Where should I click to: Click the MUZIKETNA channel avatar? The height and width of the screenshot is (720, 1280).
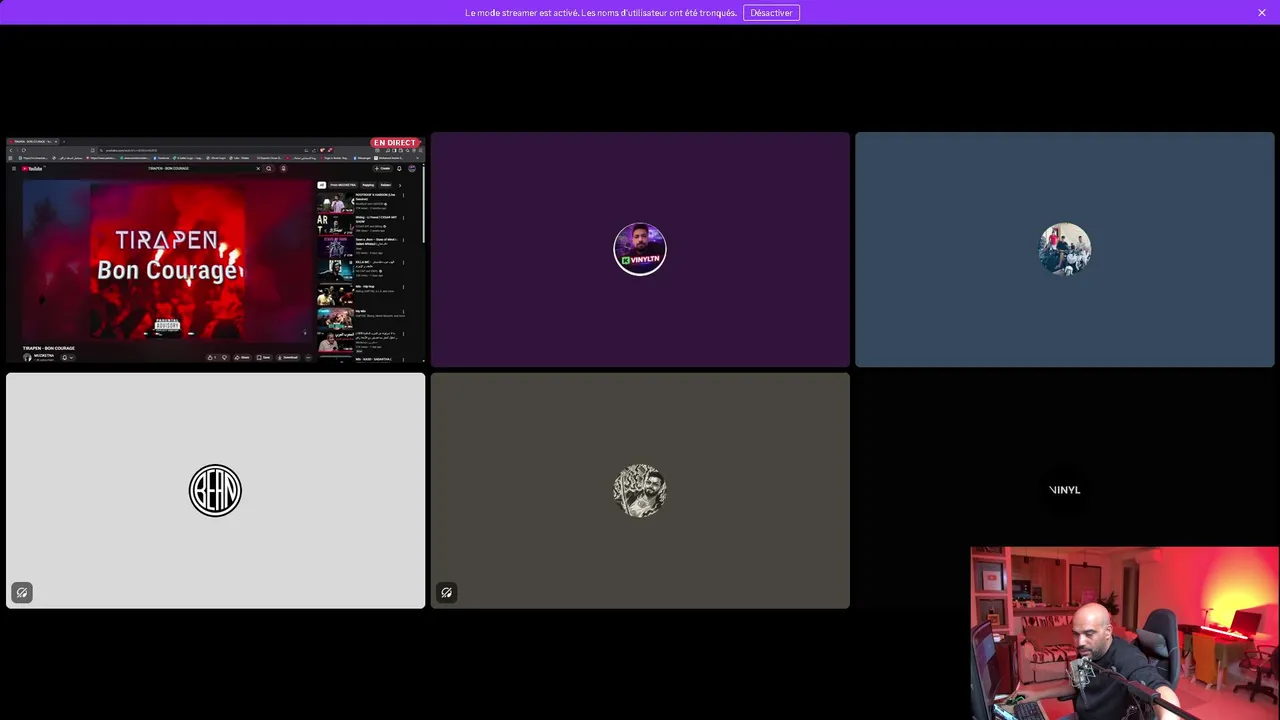pos(27,357)
